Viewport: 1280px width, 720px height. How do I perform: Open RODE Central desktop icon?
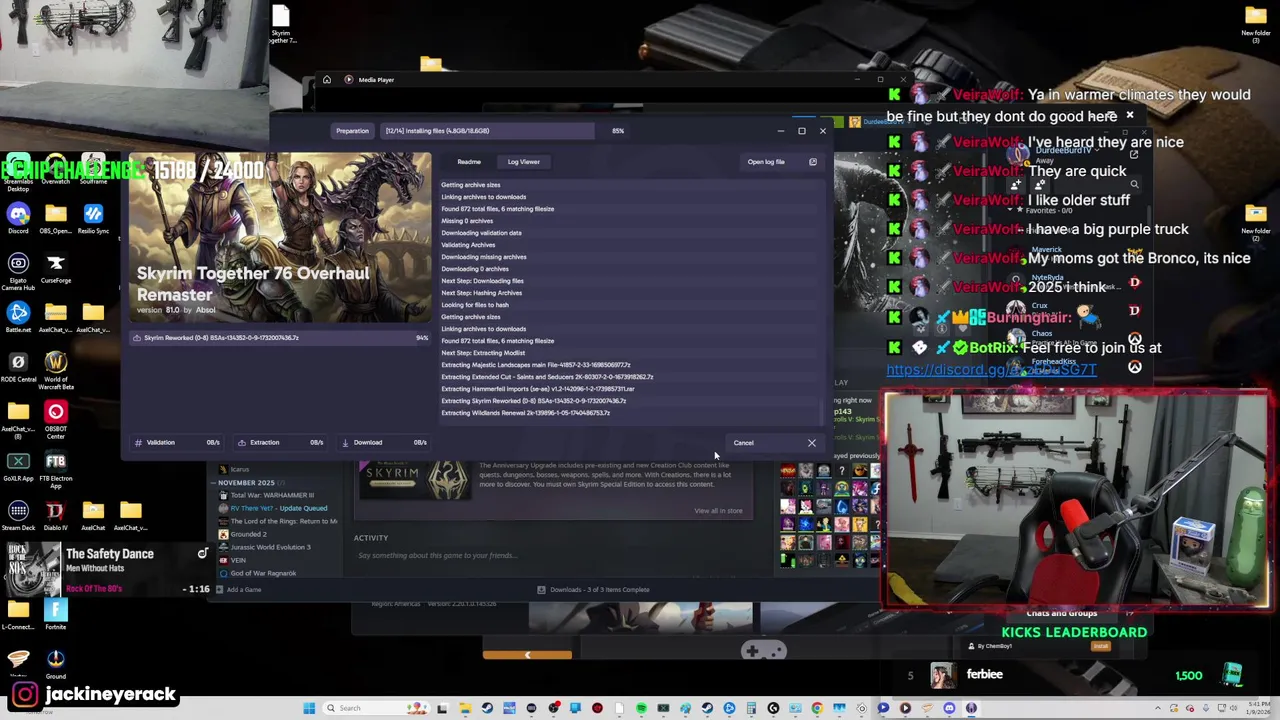[18, 367]
